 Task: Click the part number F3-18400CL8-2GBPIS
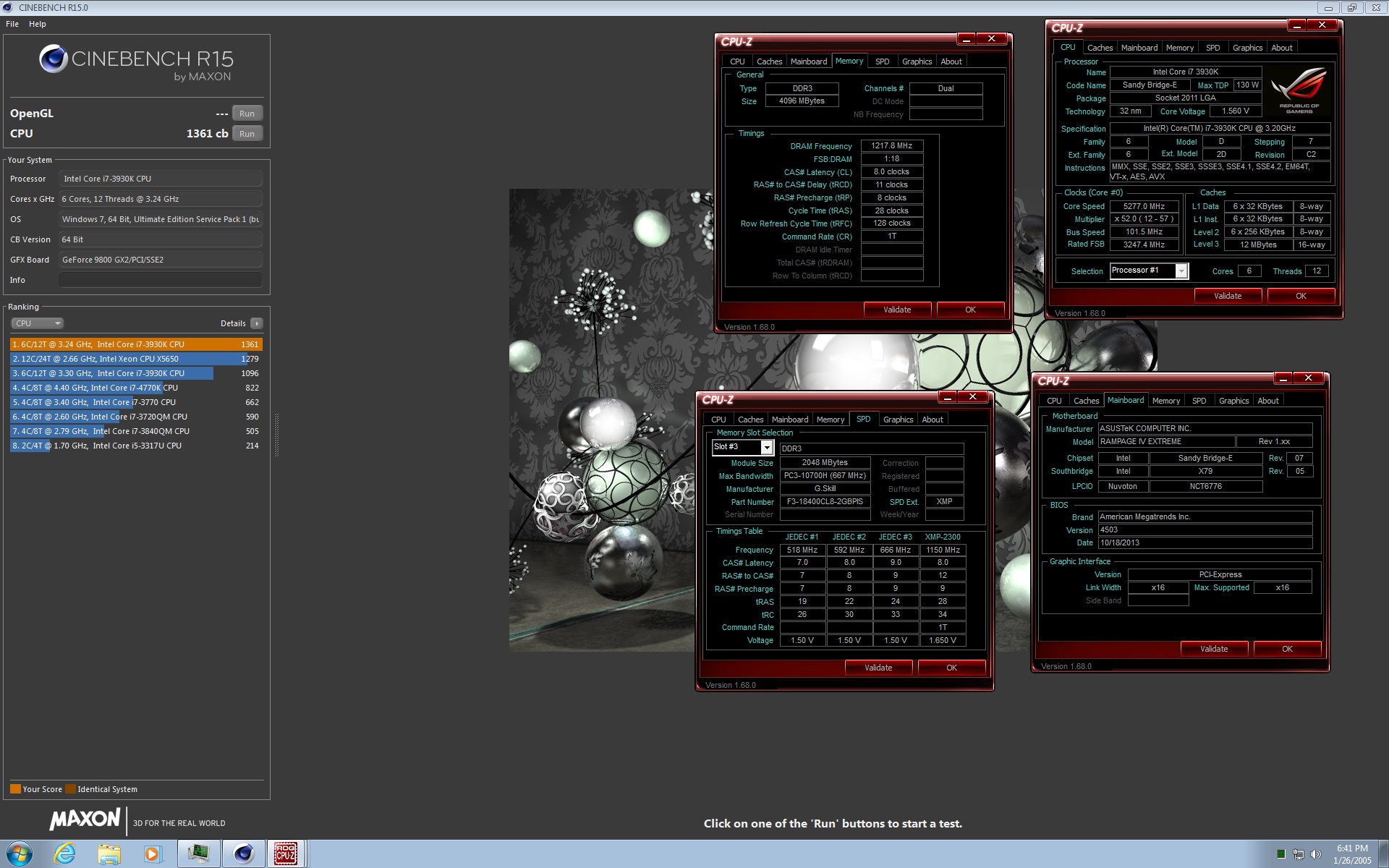point(825,501)
